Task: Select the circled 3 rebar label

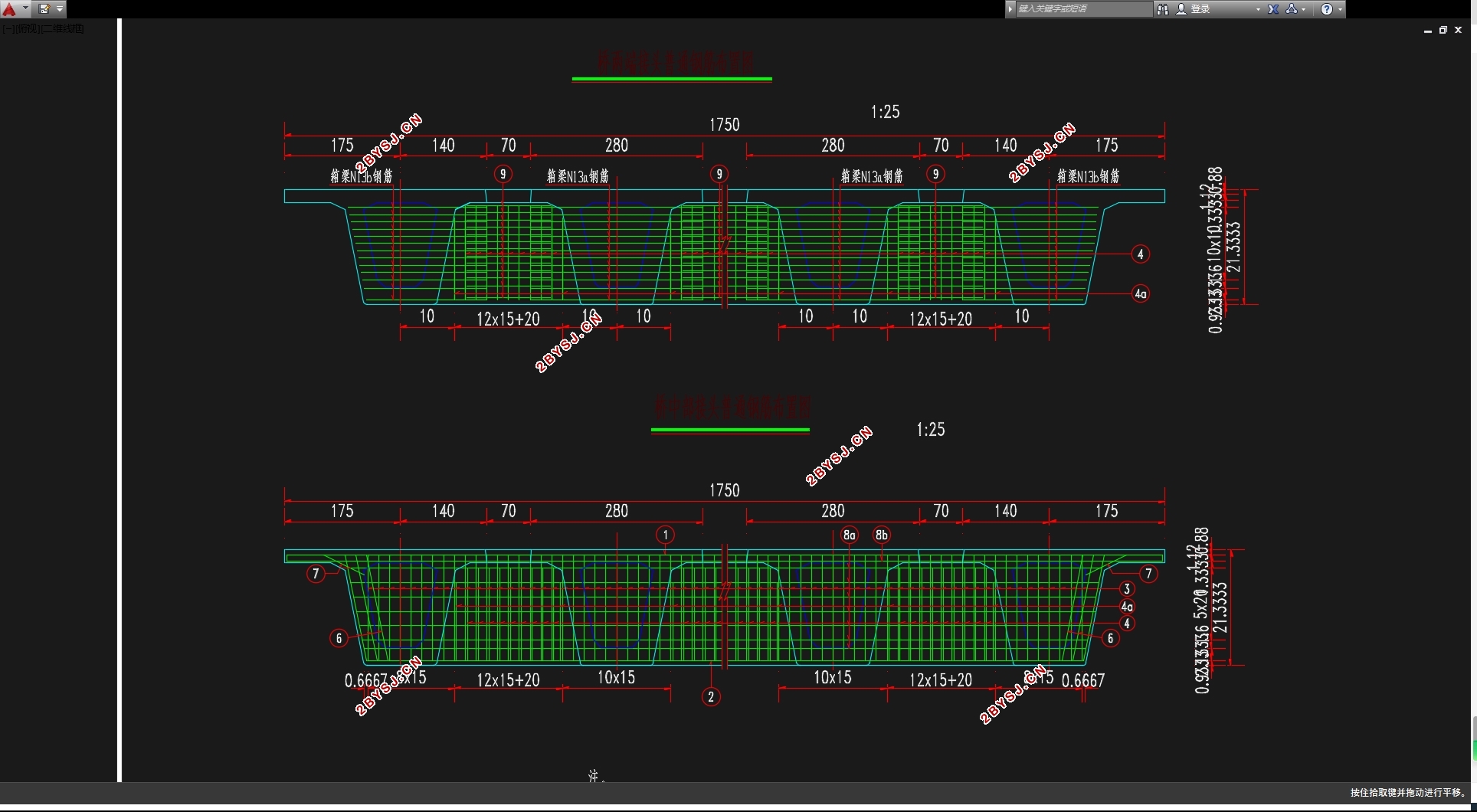Action: (1127, 589)
